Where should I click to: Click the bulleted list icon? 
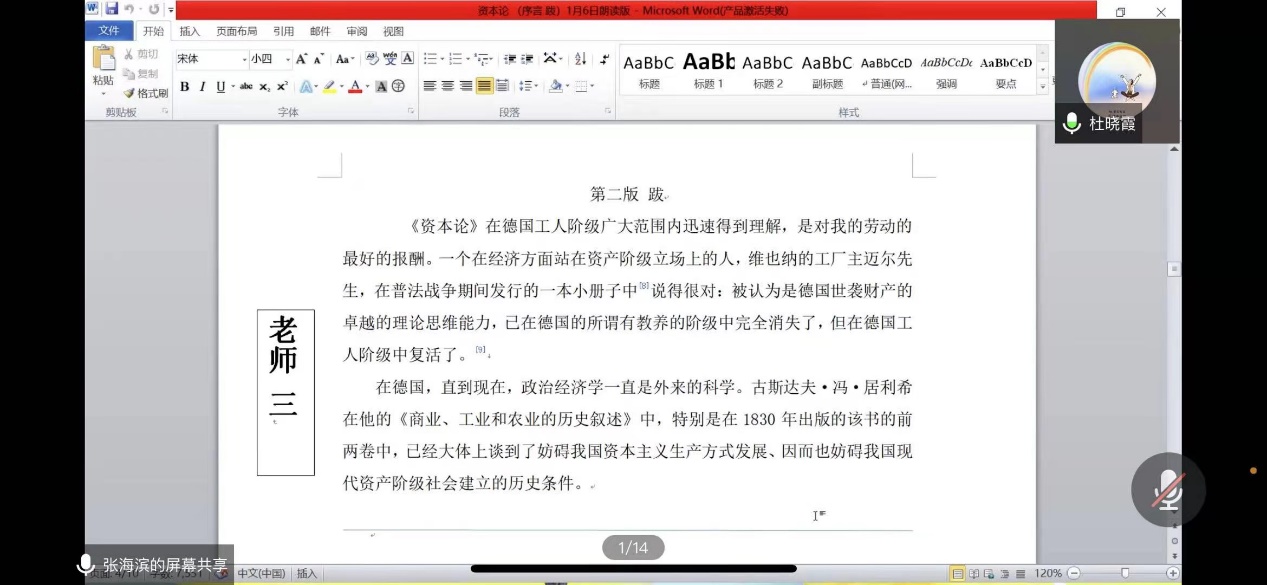[430, 59]
